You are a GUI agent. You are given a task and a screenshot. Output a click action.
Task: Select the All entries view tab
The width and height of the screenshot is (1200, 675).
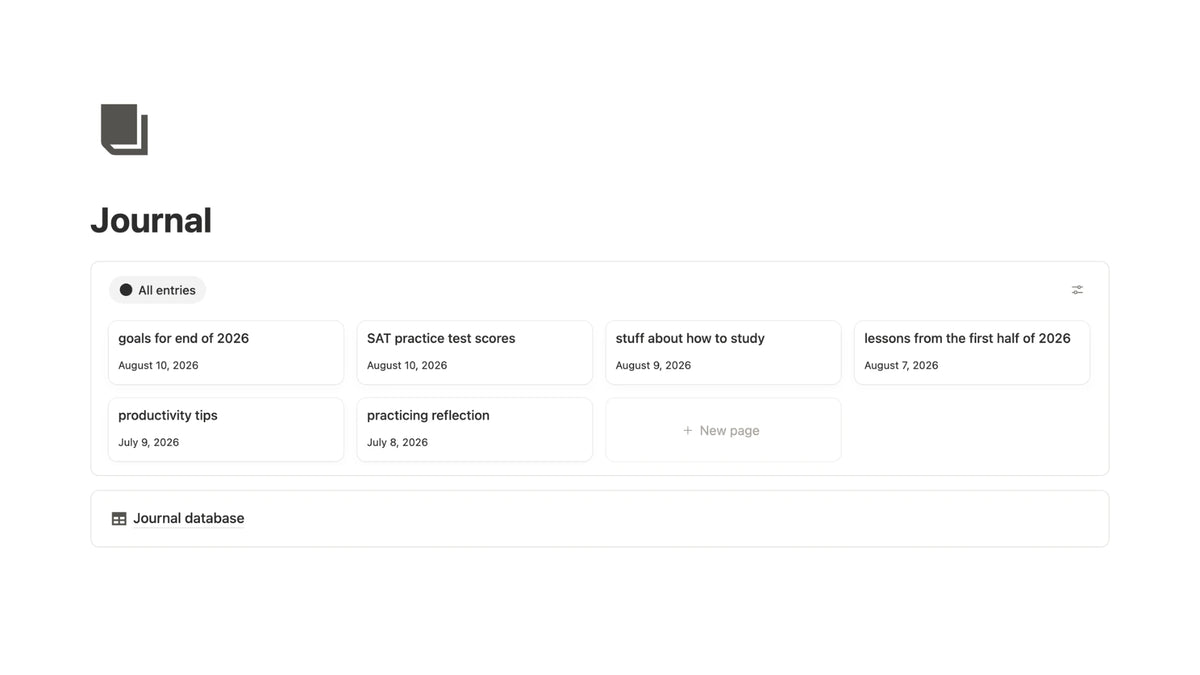click(157, 290)
